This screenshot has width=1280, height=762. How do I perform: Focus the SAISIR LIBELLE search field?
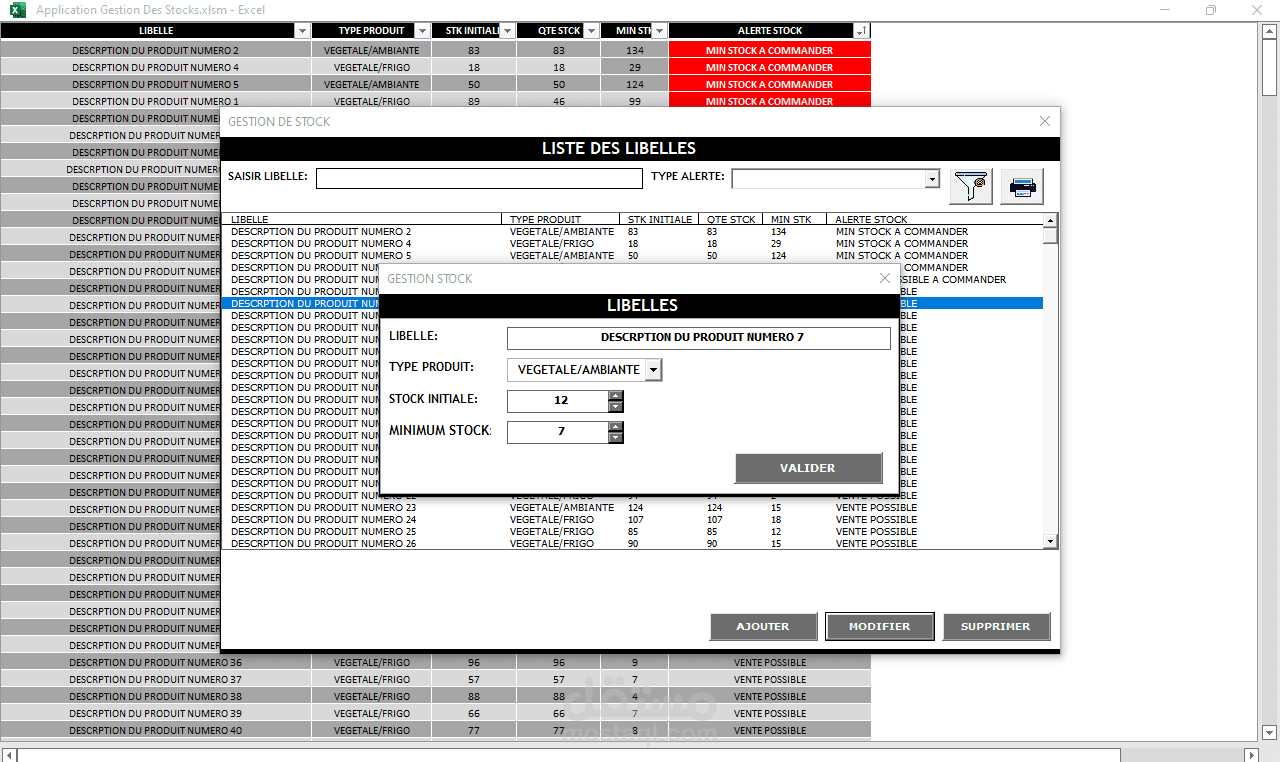pos(479,178)
